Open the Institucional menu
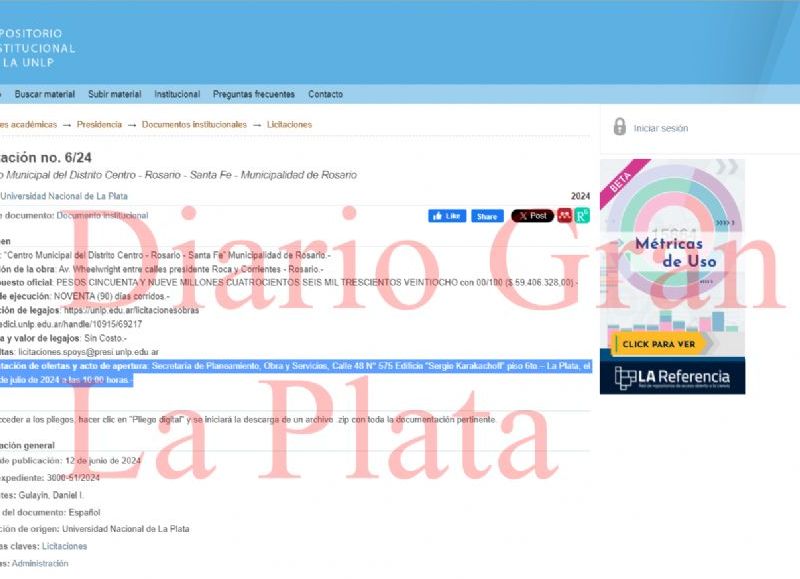This screenshot has width=800, height=579. [x=177, y=94]
